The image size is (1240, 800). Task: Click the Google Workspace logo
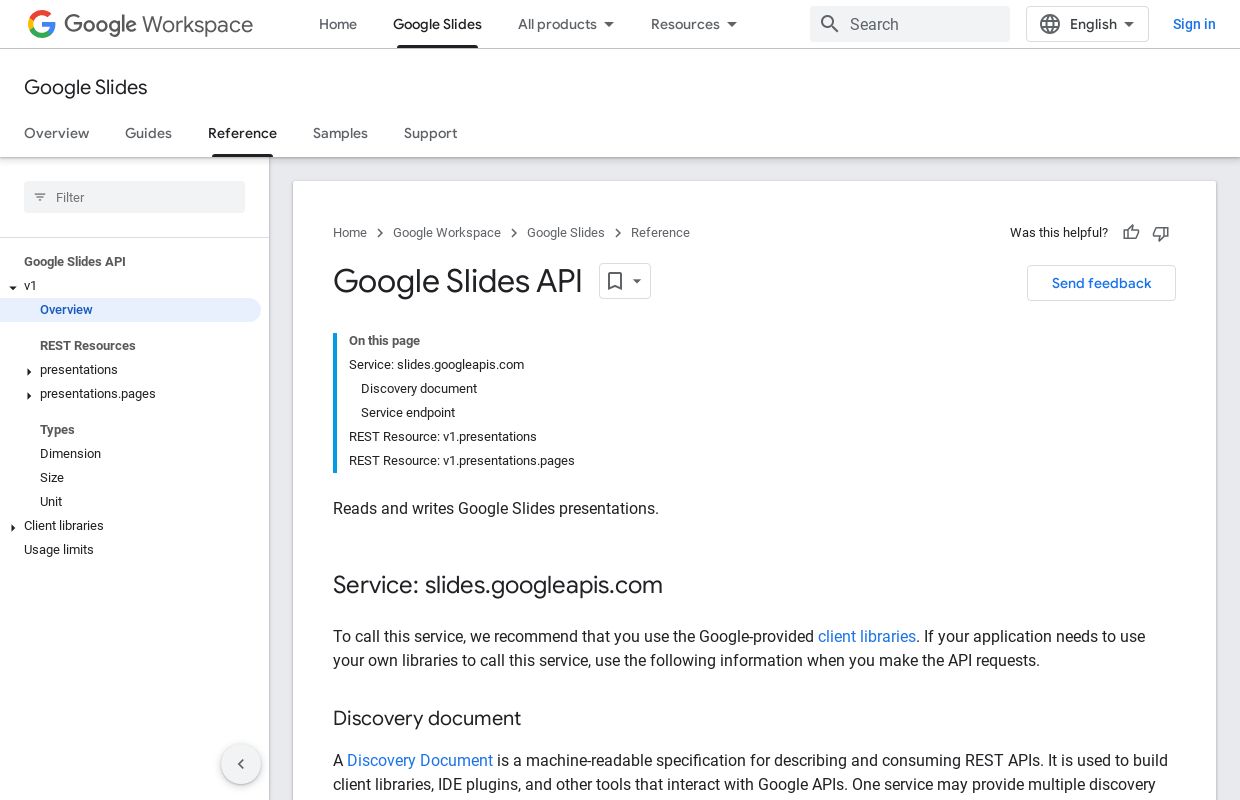(x=140, y=24)
